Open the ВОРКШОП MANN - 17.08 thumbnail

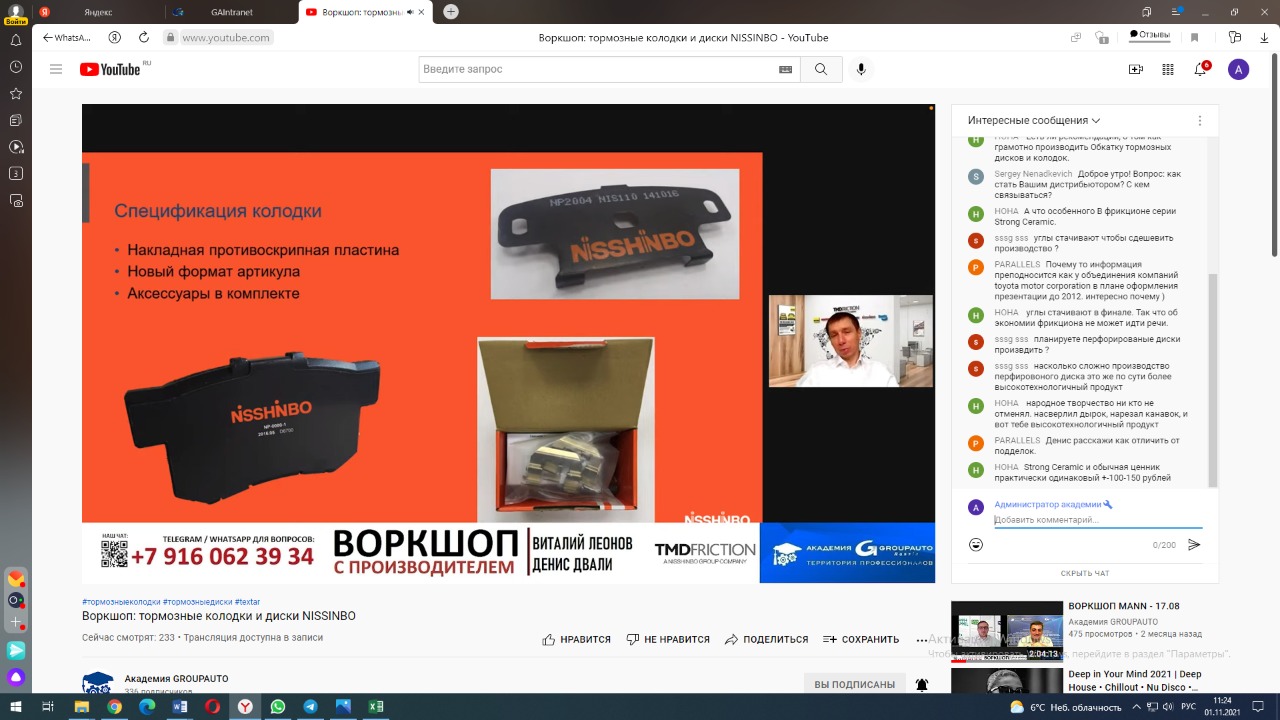tap(1007, 631)
